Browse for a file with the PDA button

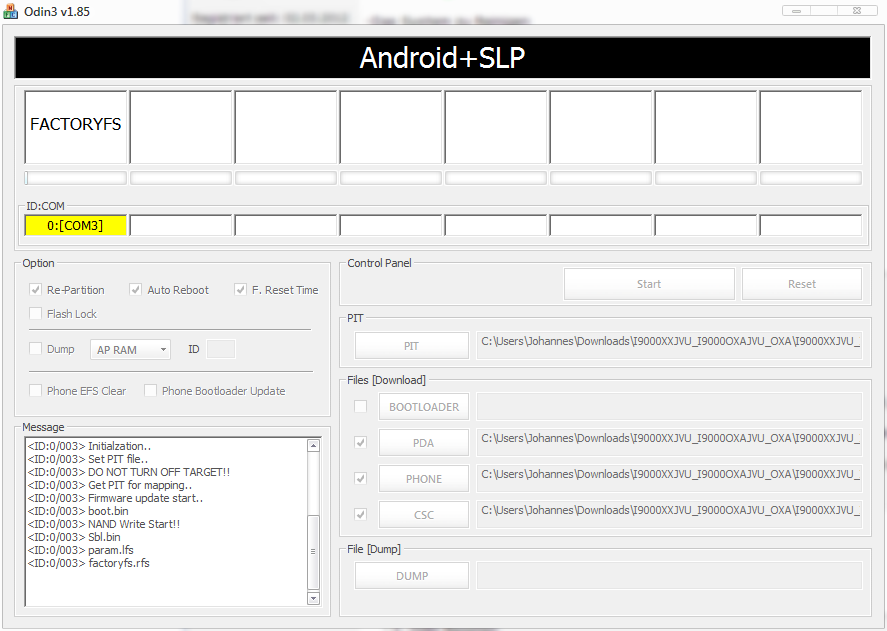[424, 443]
